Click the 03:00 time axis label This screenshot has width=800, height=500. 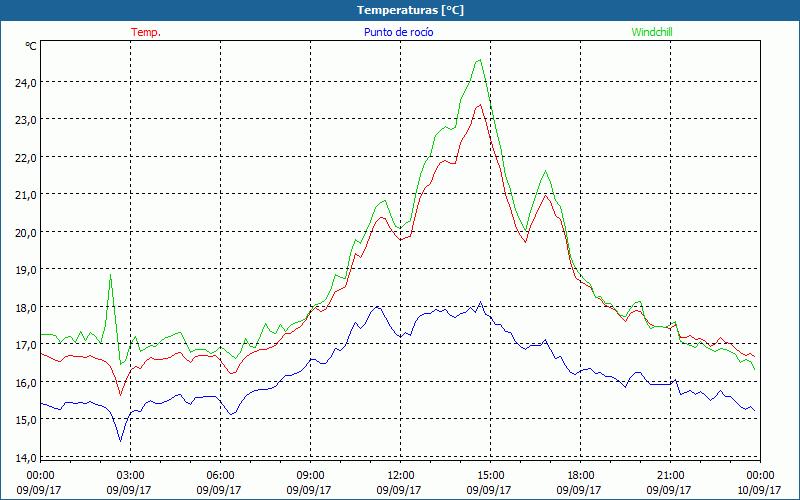pyautogui.click(x=130, y=476)
